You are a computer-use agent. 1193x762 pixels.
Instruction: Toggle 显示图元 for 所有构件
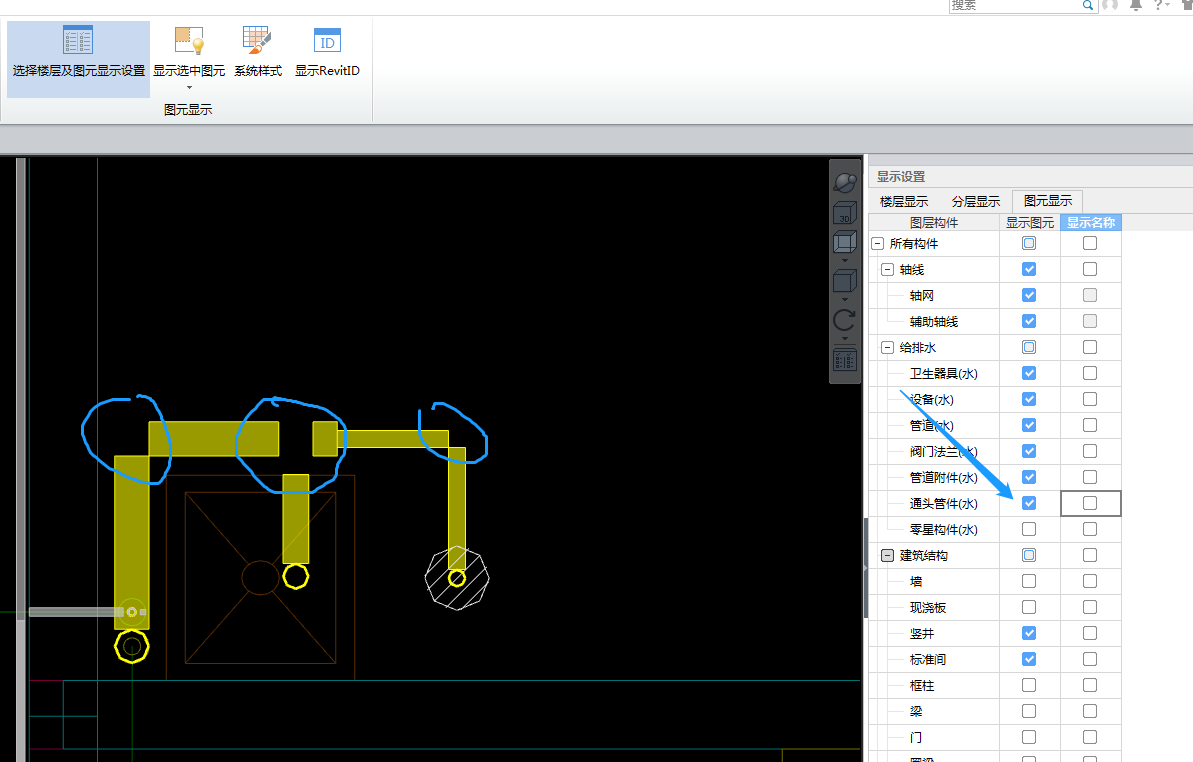pos(1029,243)
